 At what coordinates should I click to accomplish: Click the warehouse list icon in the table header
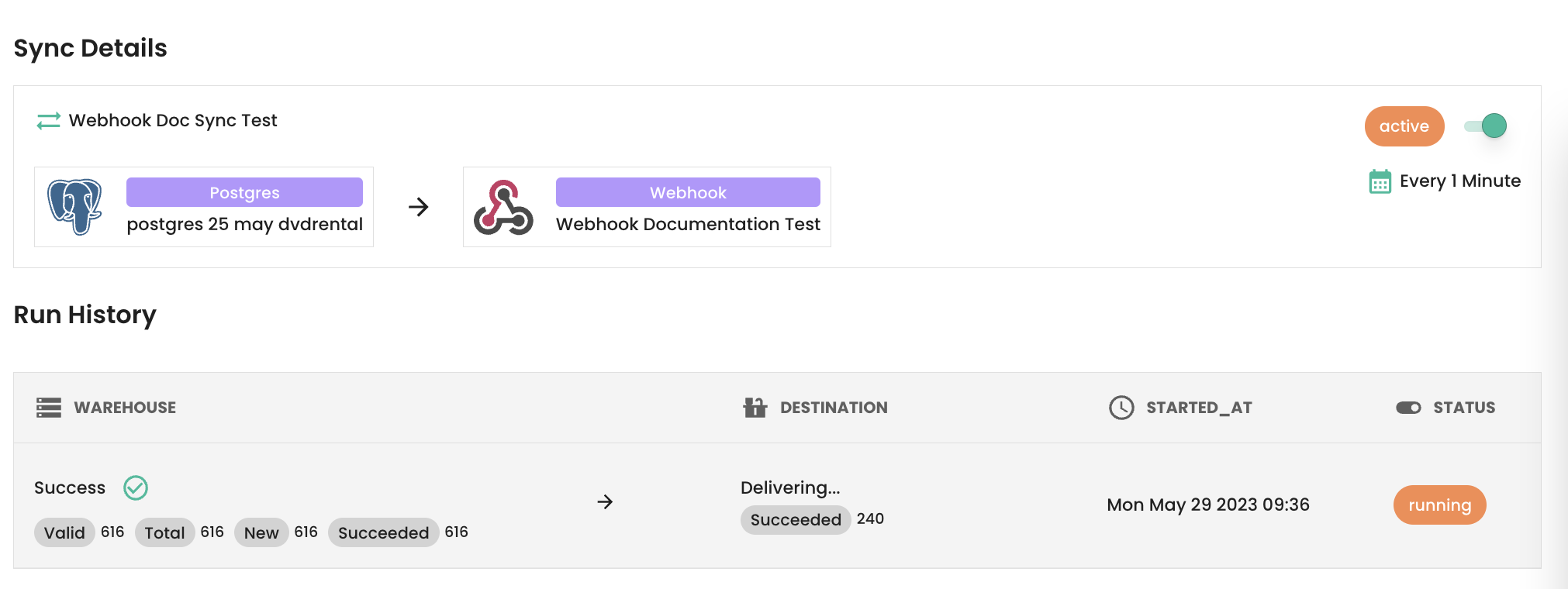48,407
